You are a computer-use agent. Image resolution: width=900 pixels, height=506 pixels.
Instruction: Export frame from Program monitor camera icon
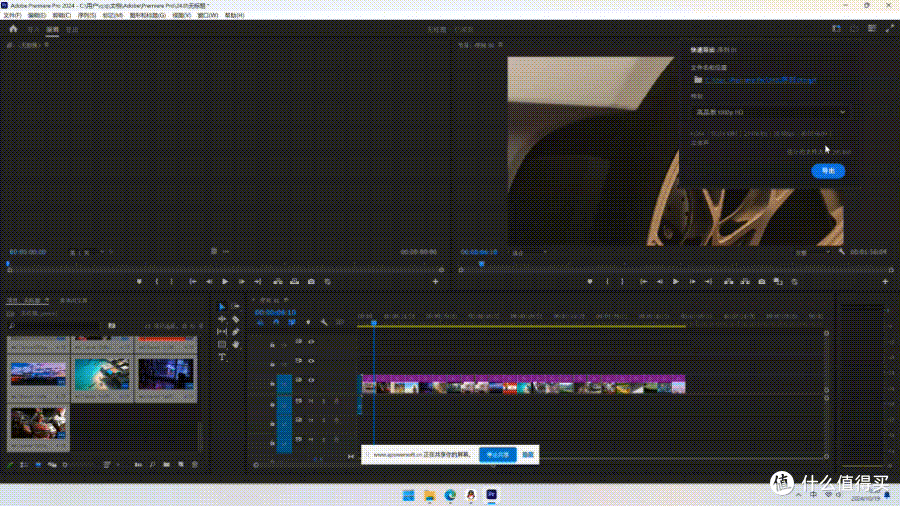click(762, 282)
